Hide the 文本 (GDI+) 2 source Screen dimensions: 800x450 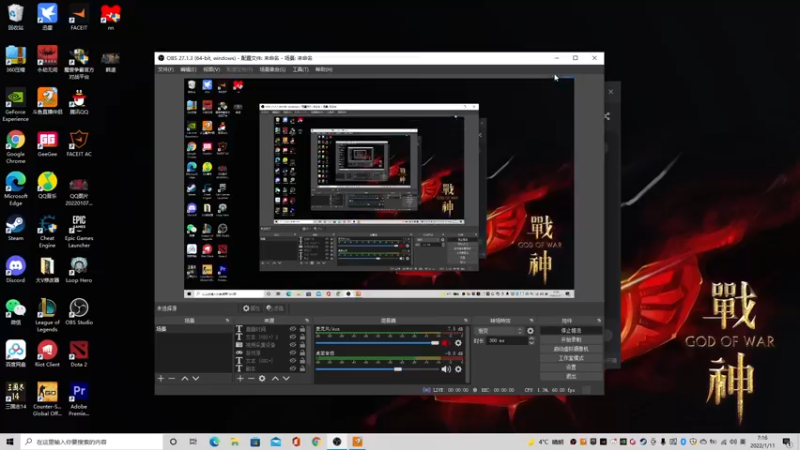pyautogui.click(x=293, y=337)
